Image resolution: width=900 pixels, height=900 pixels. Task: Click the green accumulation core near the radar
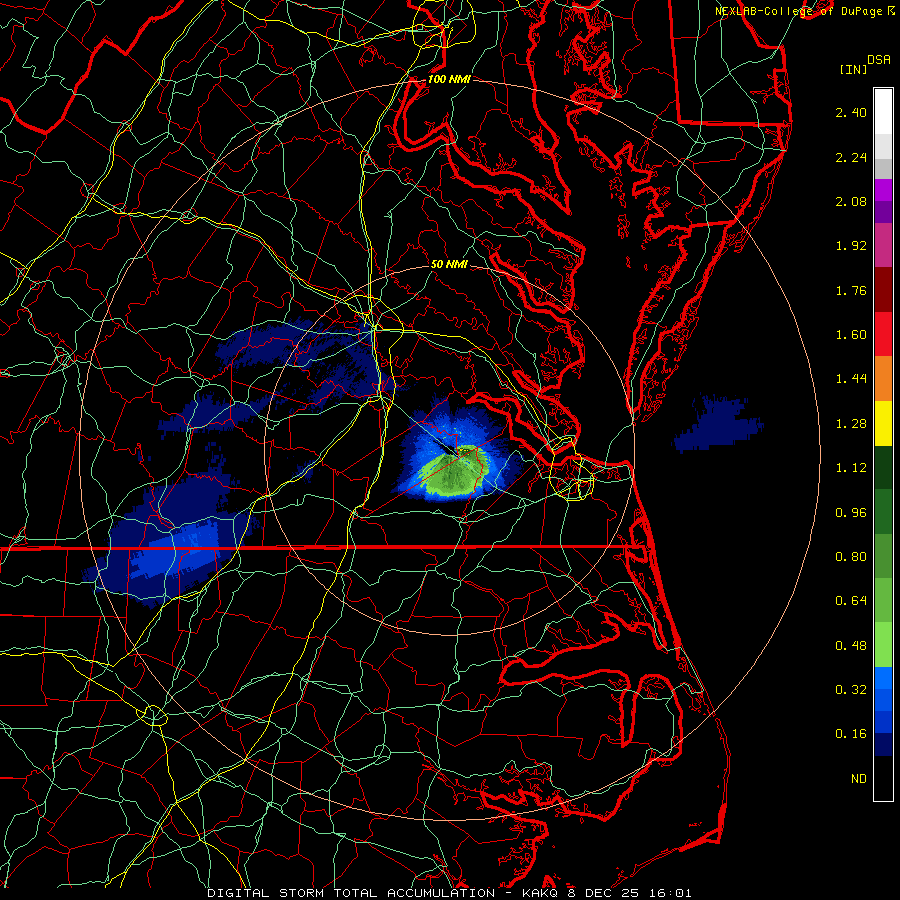[x=453, y=472]
